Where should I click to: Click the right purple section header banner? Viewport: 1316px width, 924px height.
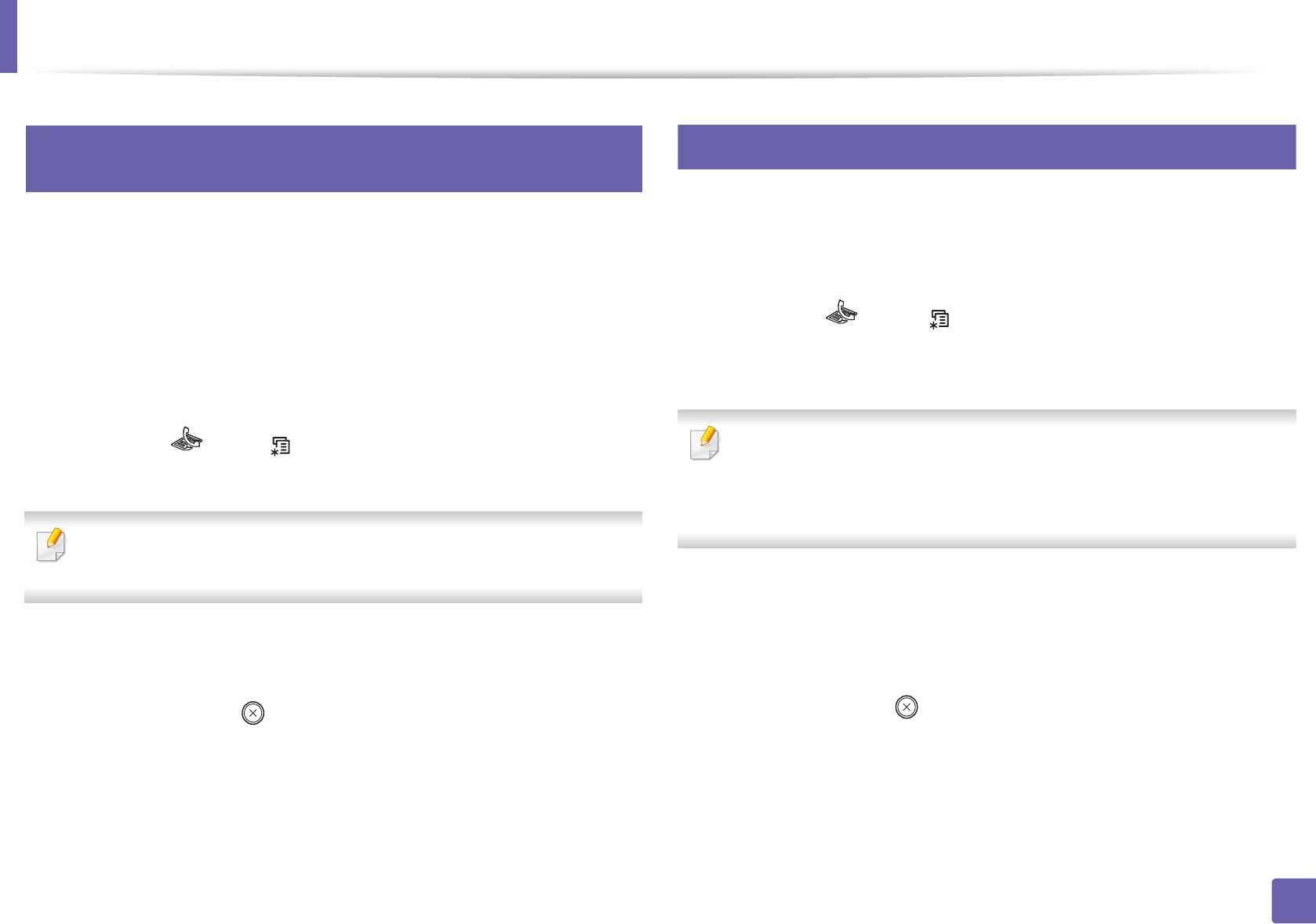(x=986, y=147)
